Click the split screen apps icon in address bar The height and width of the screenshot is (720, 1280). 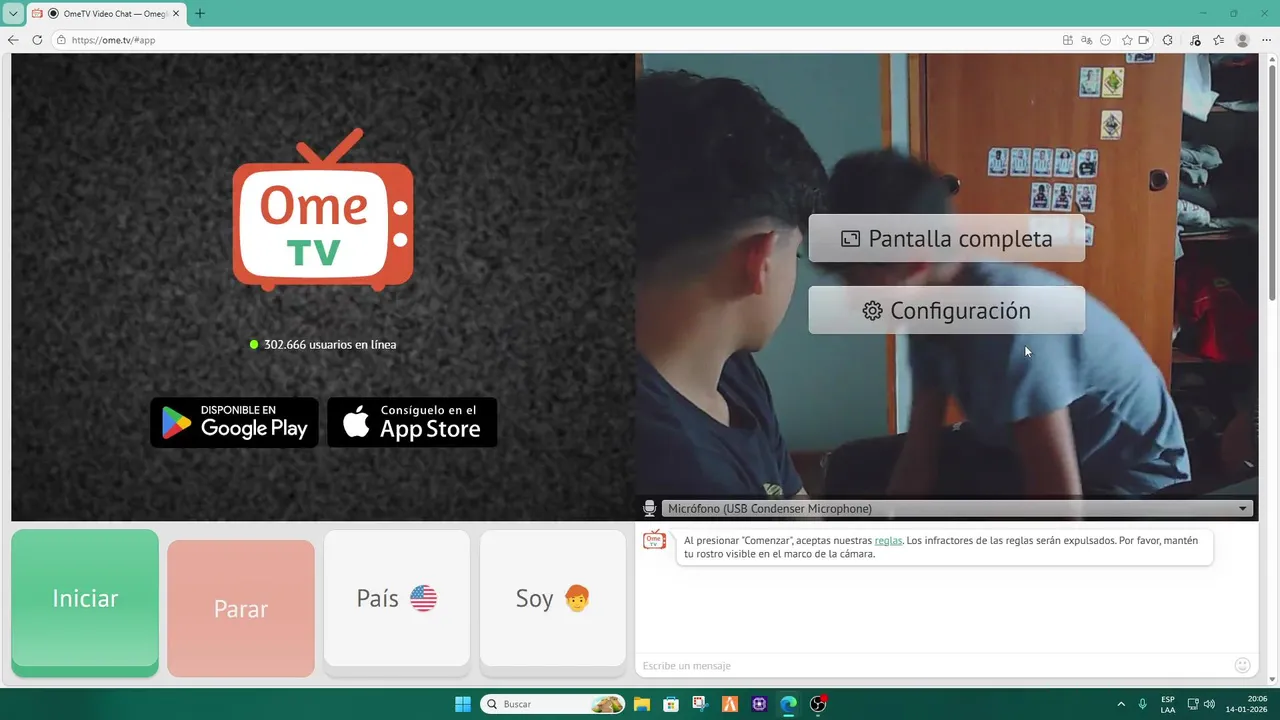click(1068, 40)
